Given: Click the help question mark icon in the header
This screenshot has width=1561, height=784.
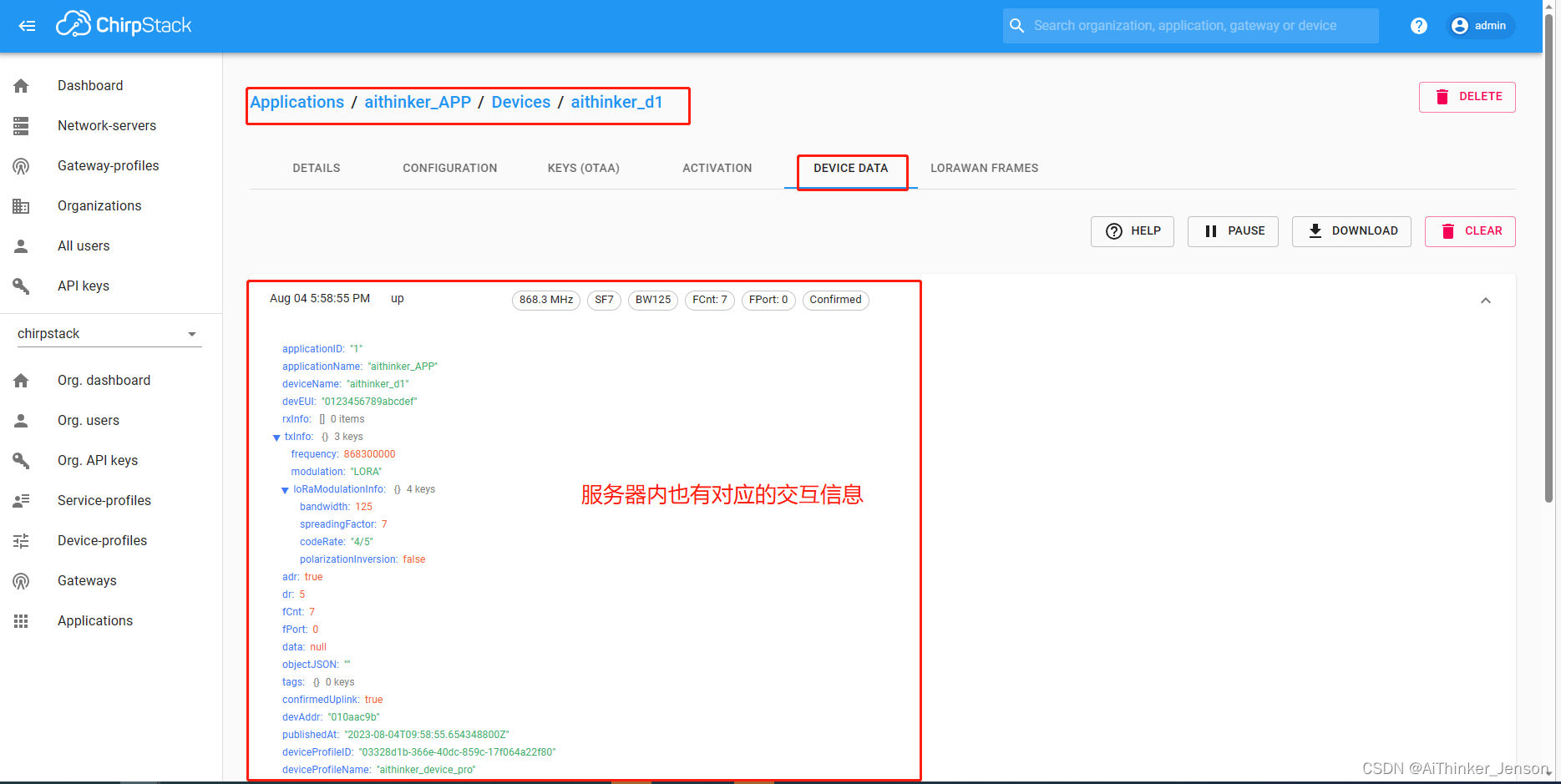Looking at the screenshot, I should 1418,25.
